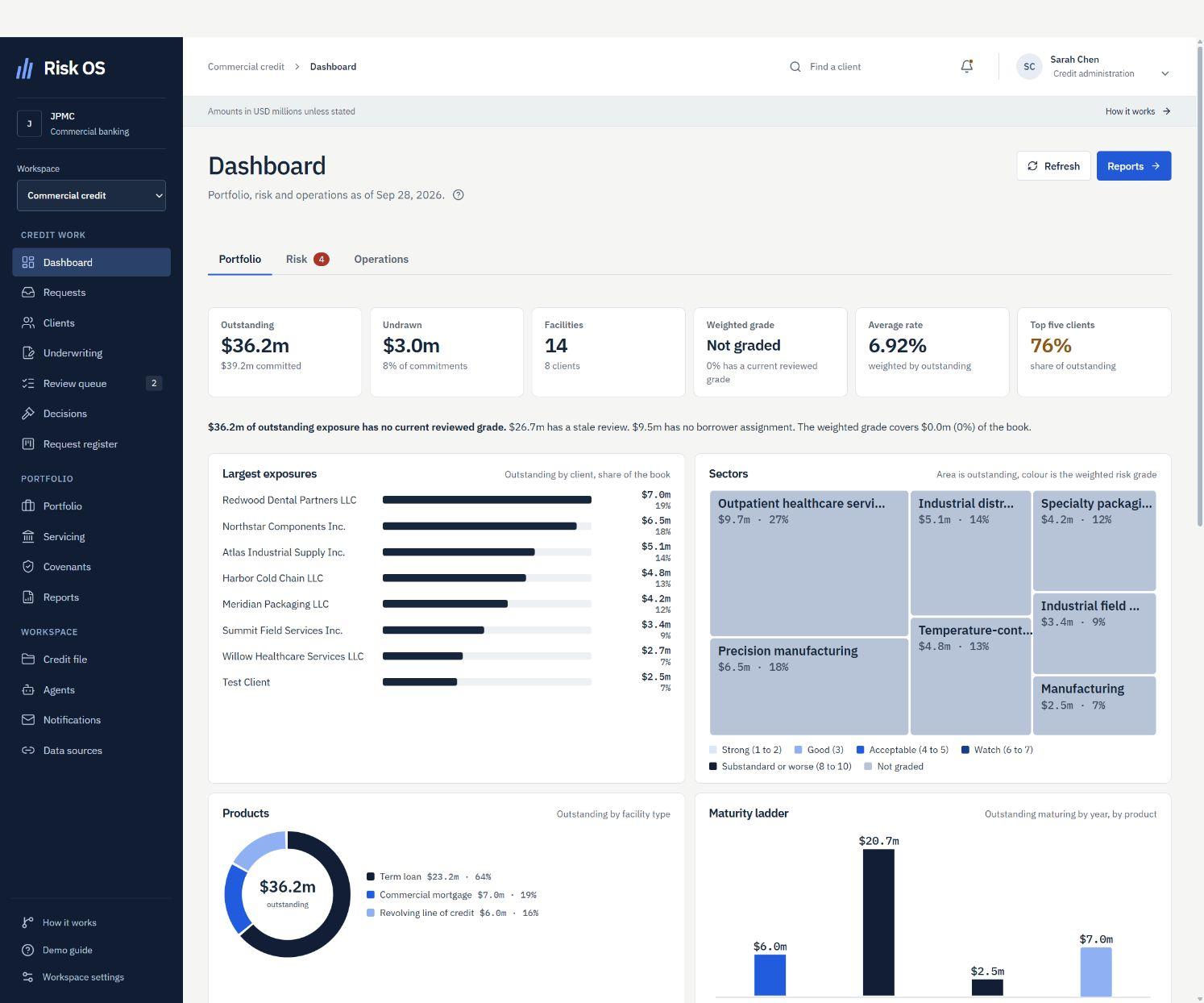The width and height of the screenshot is (1204, 1003).
Task: Click the Refresh button
Action: (1053, 166)
